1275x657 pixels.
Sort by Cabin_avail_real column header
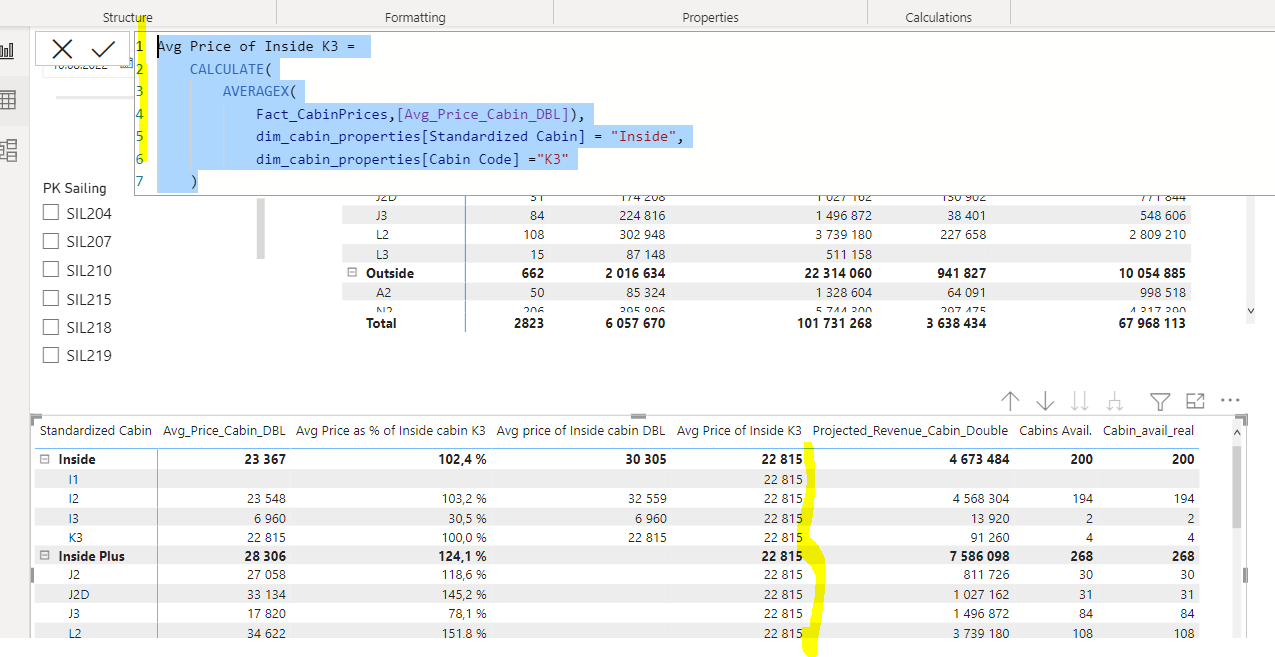(1148, 430)
